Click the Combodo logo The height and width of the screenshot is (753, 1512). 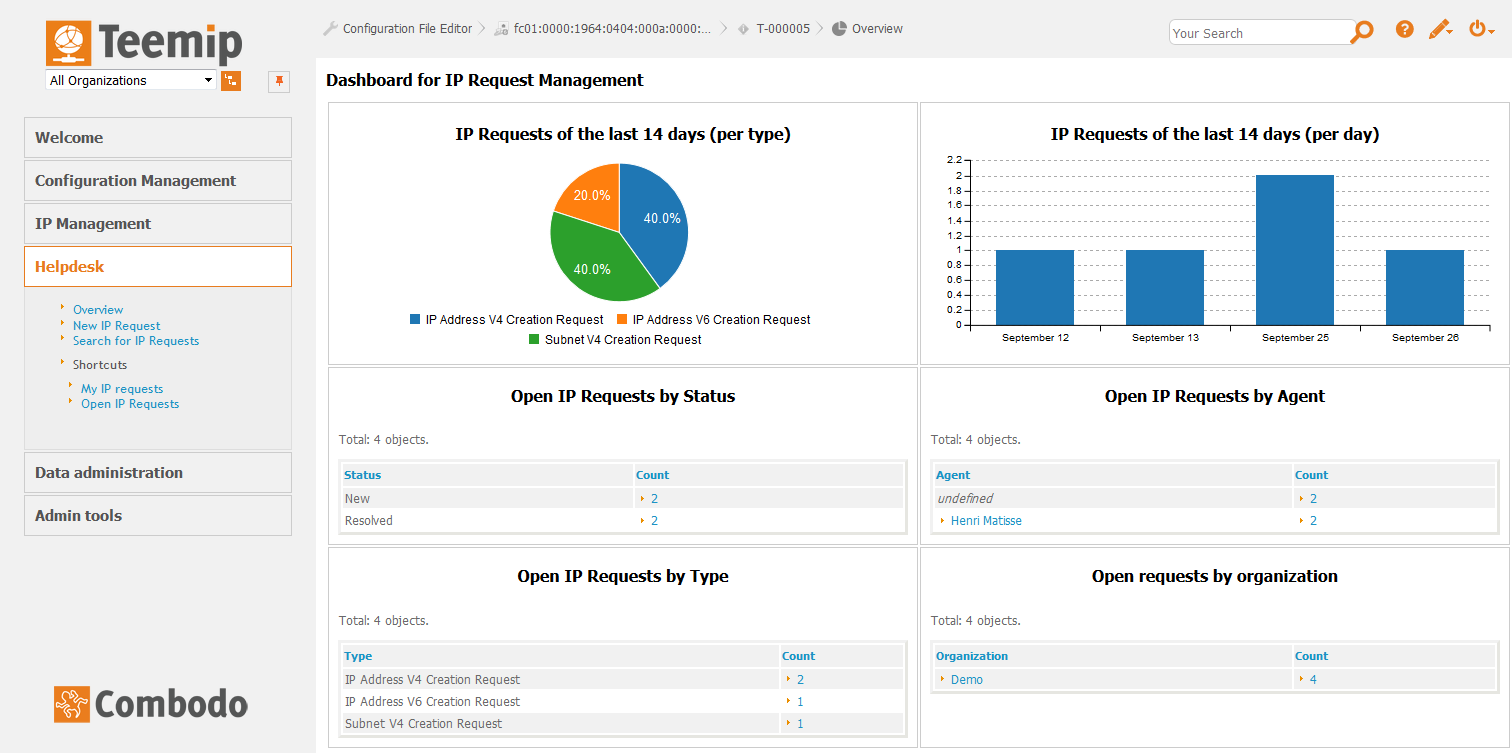point(151,704)
